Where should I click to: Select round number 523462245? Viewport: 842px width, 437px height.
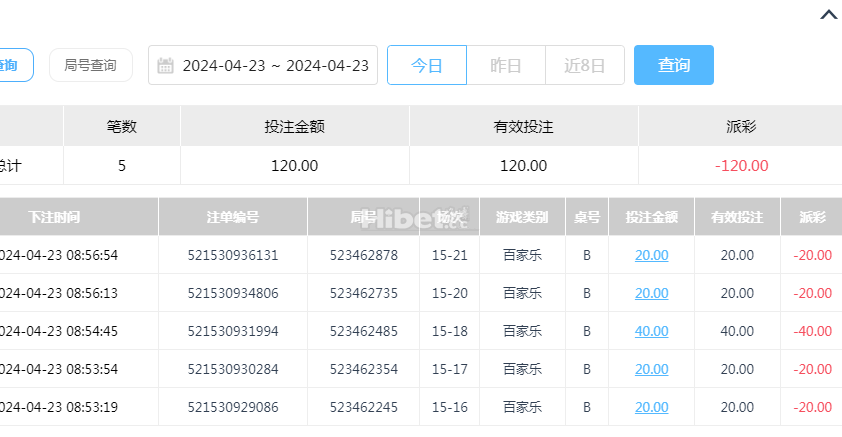pos(364,407)
